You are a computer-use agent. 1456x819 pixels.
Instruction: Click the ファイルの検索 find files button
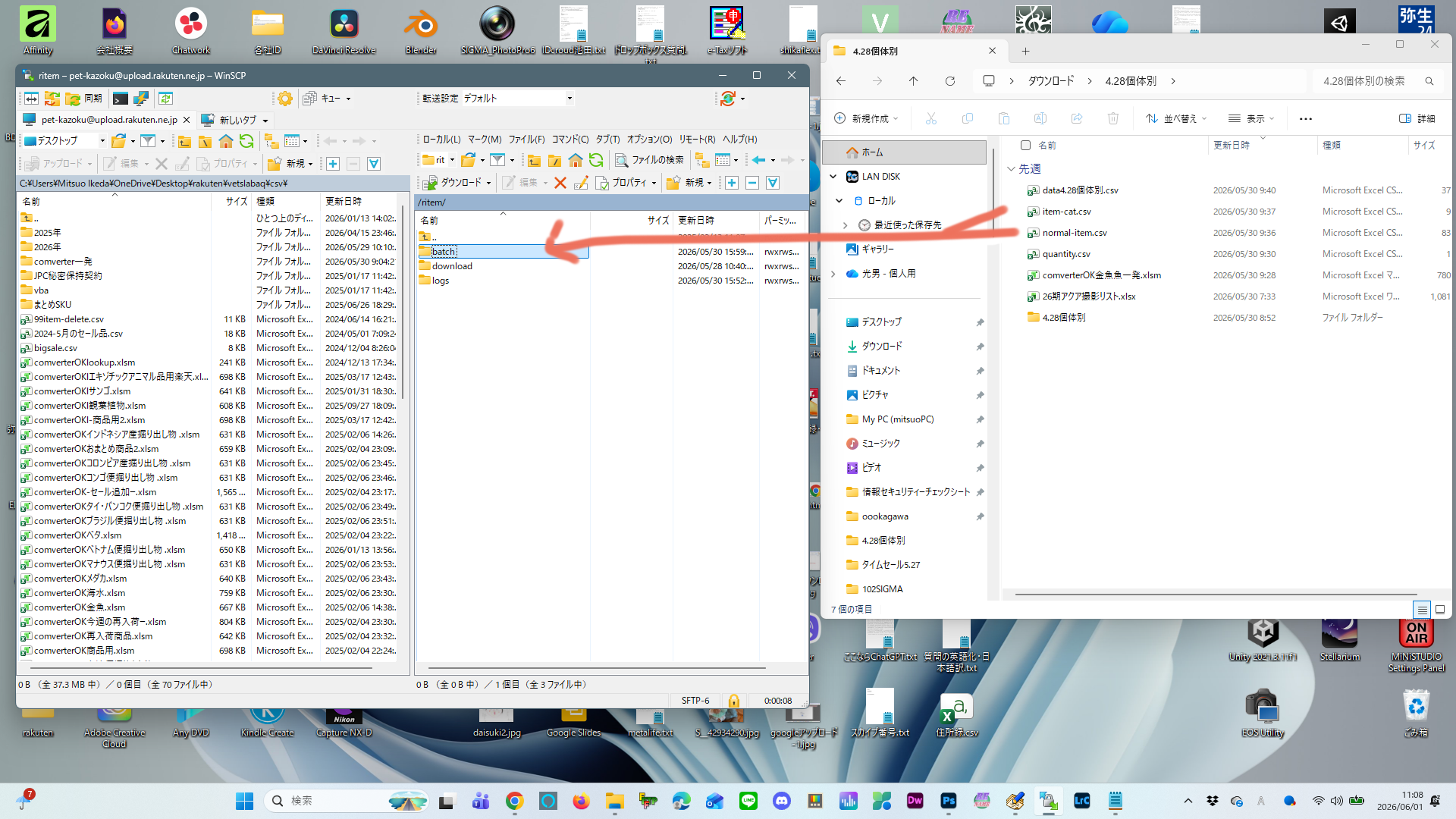point(650,160)
